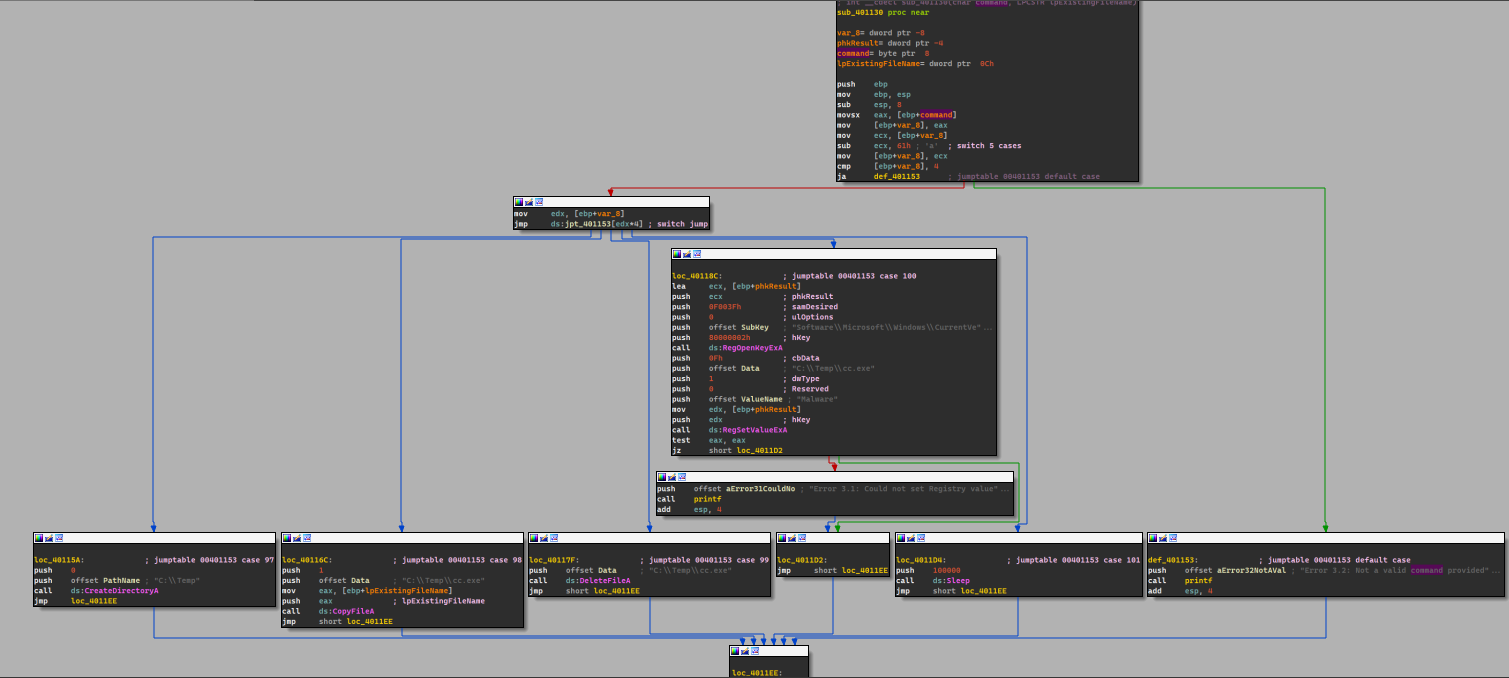Click the group nodes icon on the case 98 block

click(x=307, y=538)
